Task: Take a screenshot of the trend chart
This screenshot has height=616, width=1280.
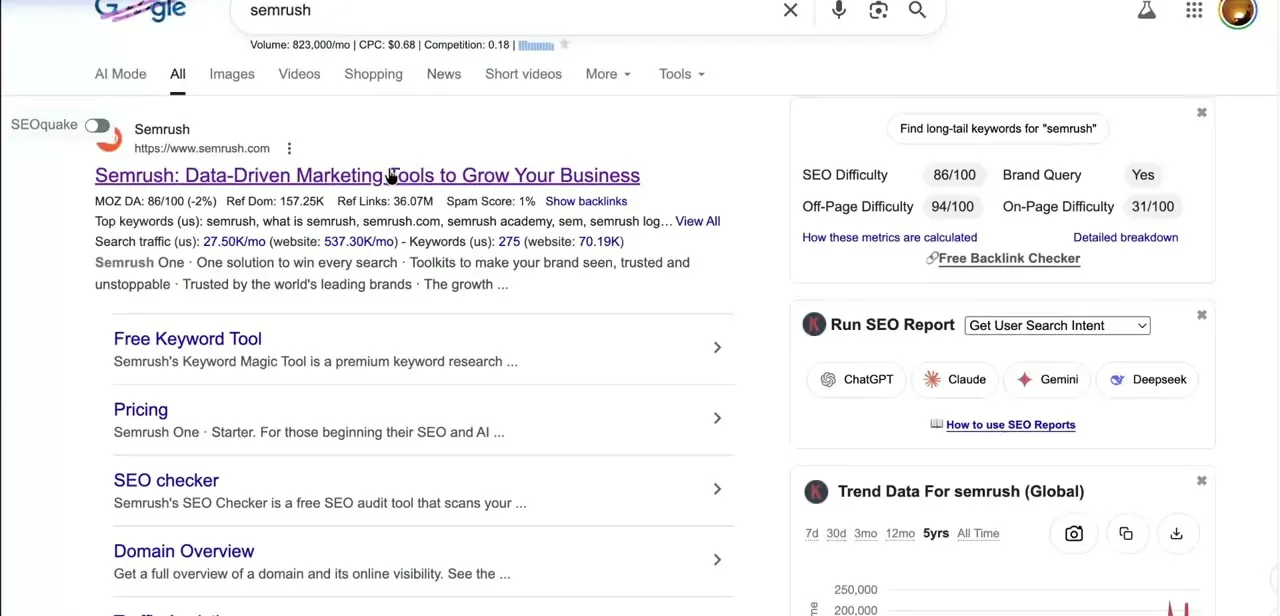Action: pos(1074,534)
